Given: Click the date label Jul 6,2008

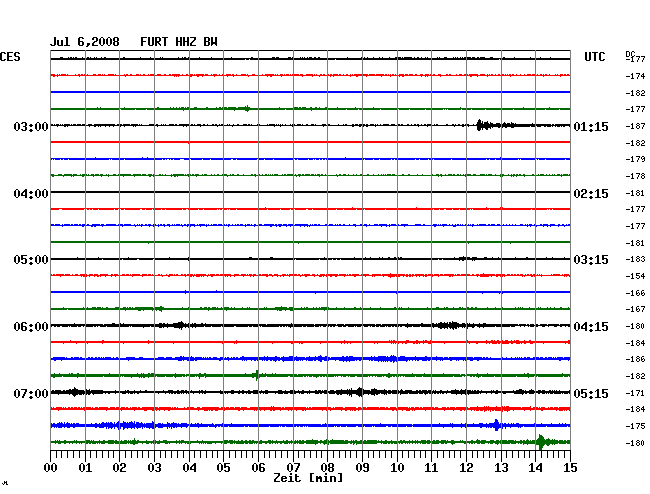Looking at the screenshot, I should click(85, 42).
